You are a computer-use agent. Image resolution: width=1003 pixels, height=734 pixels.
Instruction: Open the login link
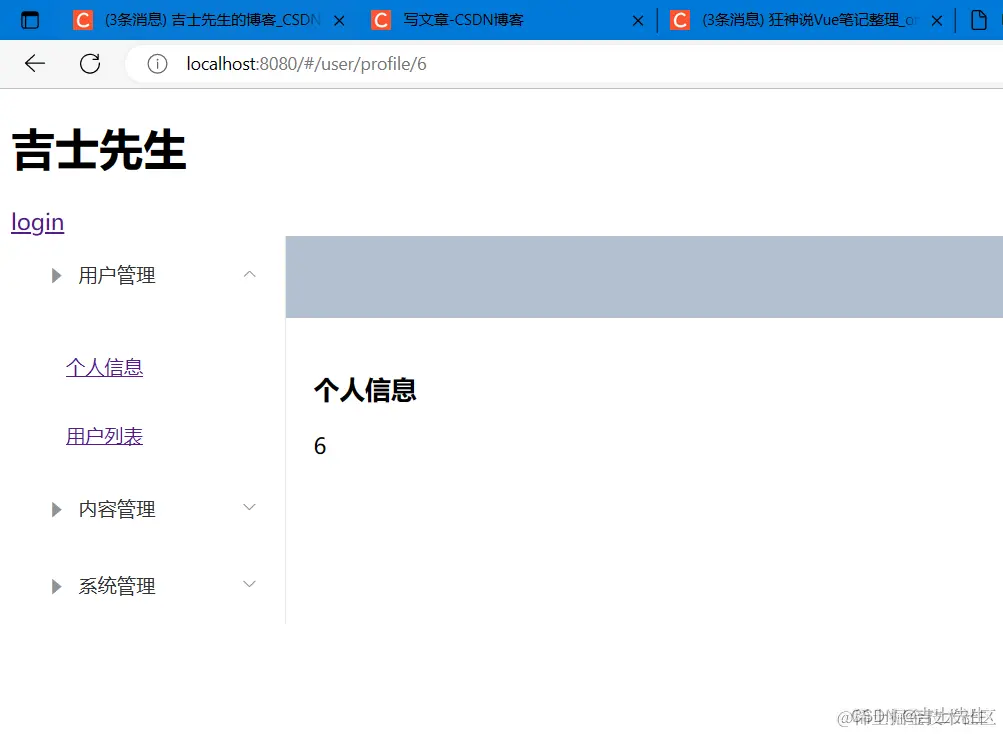36,222
